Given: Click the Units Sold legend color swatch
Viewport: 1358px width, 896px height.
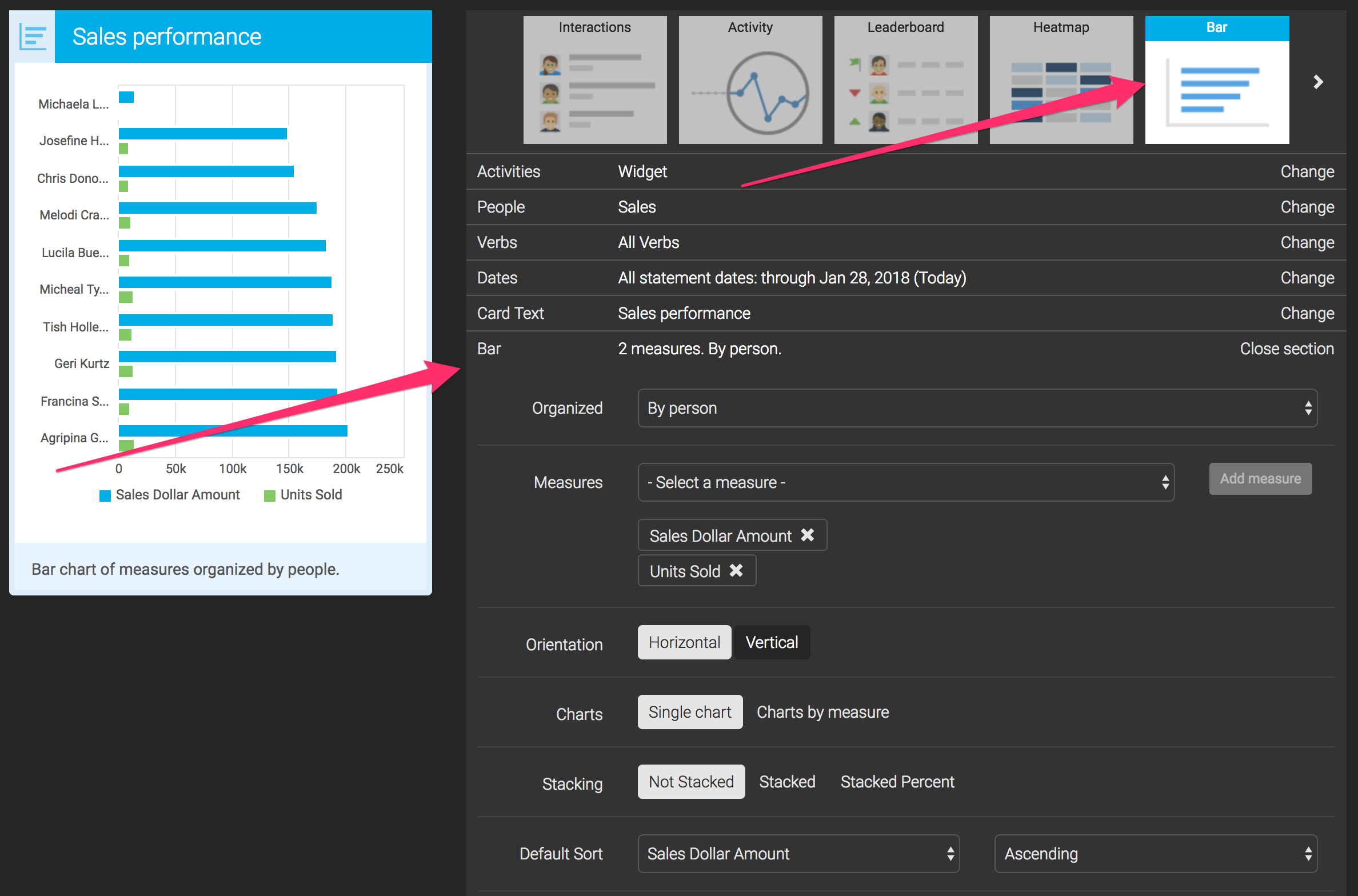Looking at the screenshot, I should pos(270,495).
